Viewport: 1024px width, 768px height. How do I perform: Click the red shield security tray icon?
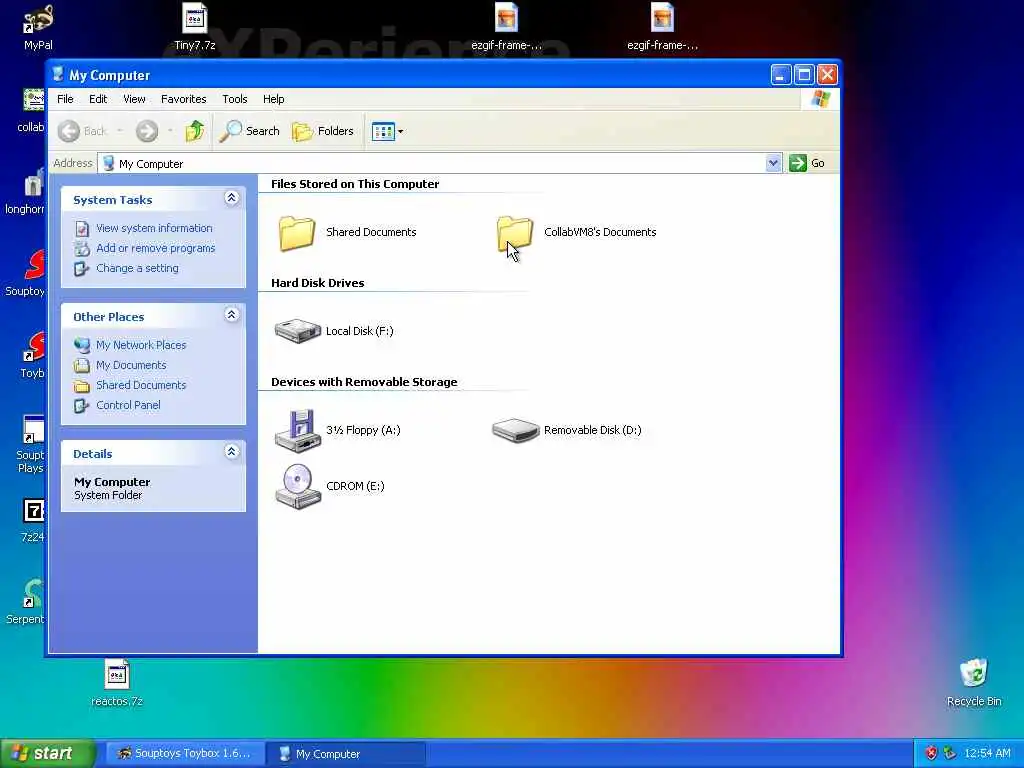[x=931, y=754]
